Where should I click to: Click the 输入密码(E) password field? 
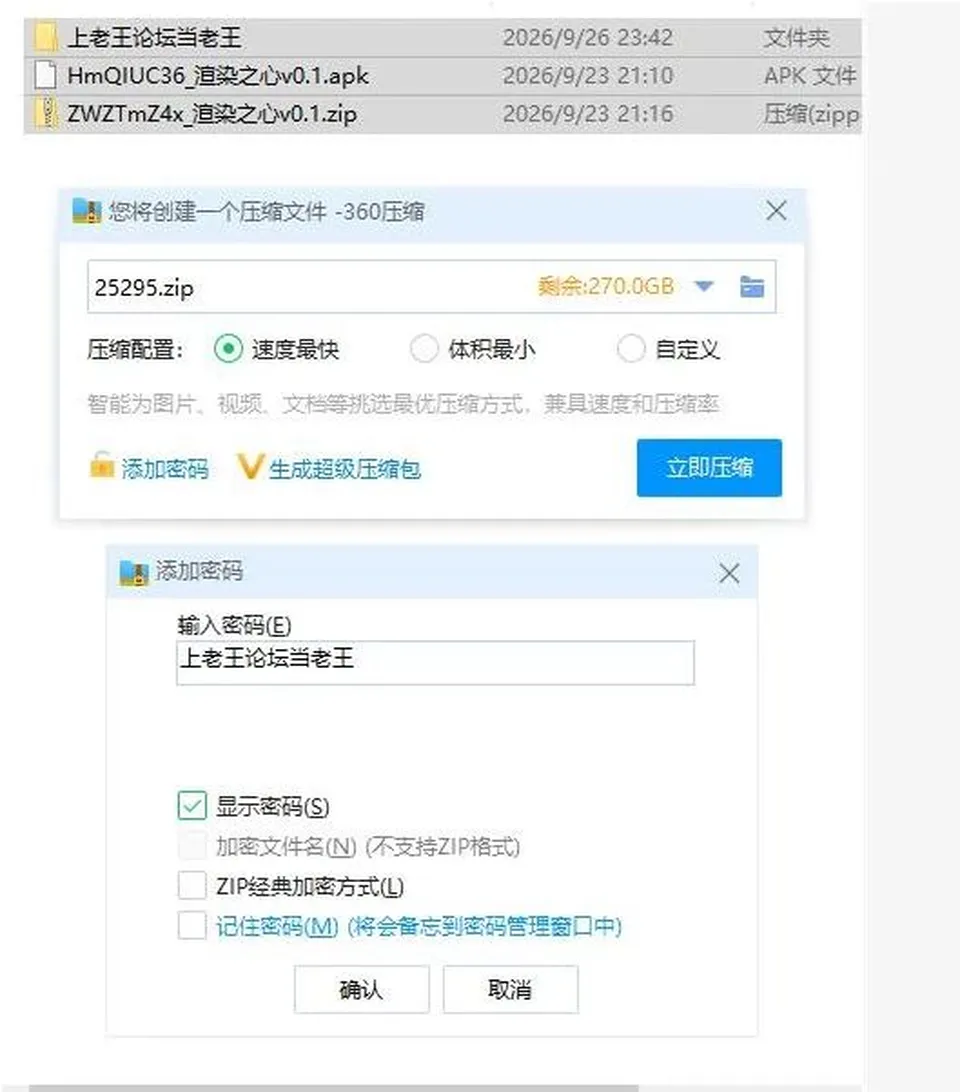click(435, 662)
